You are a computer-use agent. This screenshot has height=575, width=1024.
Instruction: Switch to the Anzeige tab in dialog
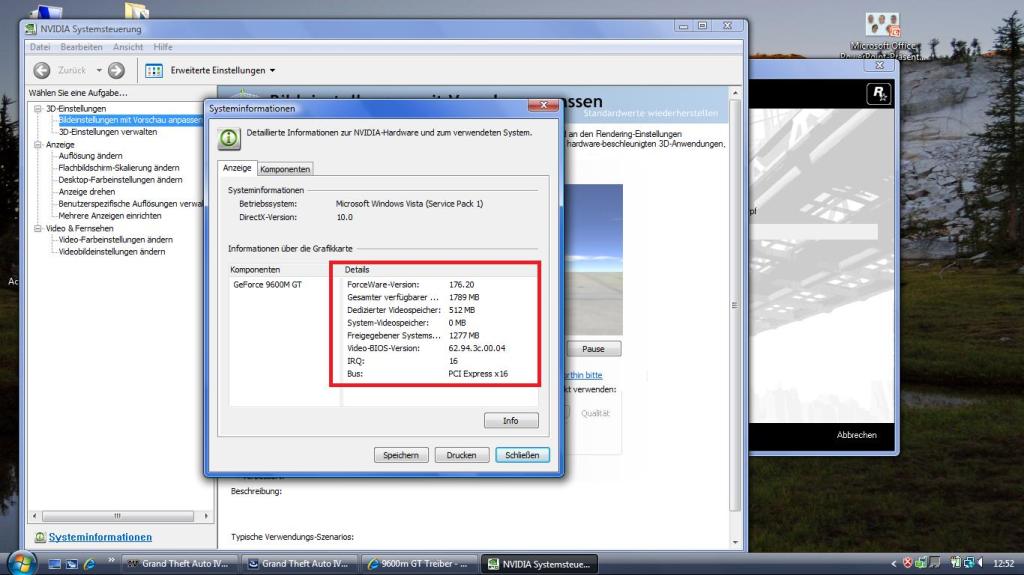(237, 168)
